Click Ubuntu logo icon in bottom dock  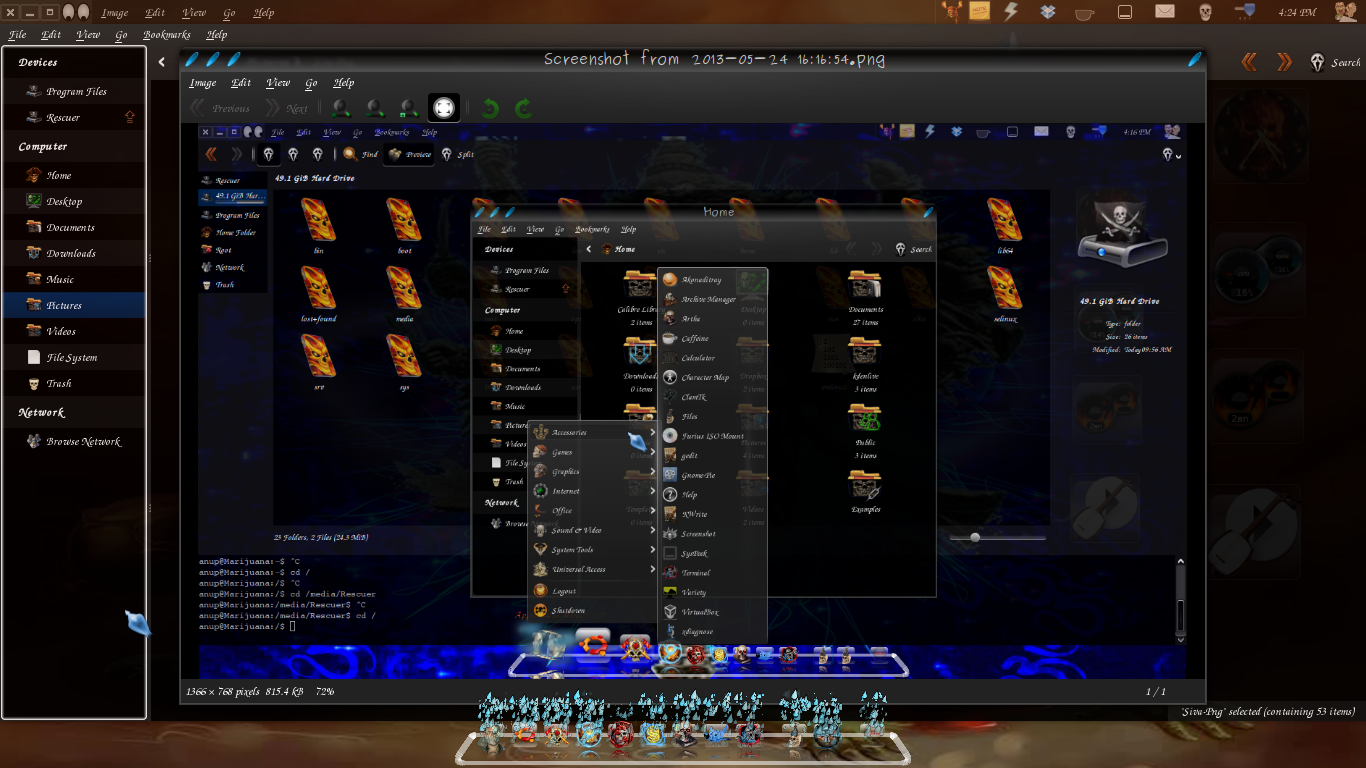click(526, 735)
